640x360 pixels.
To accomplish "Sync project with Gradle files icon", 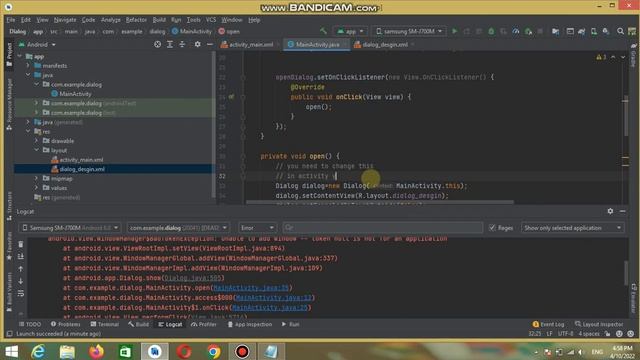I will pyautogui.click(x=582, y=31).
